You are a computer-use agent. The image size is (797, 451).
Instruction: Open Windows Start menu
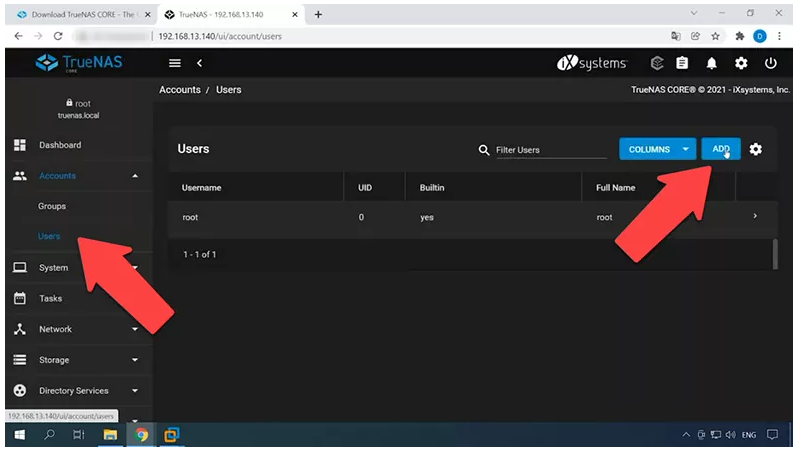pyautogui.click(x=19, y=435)
